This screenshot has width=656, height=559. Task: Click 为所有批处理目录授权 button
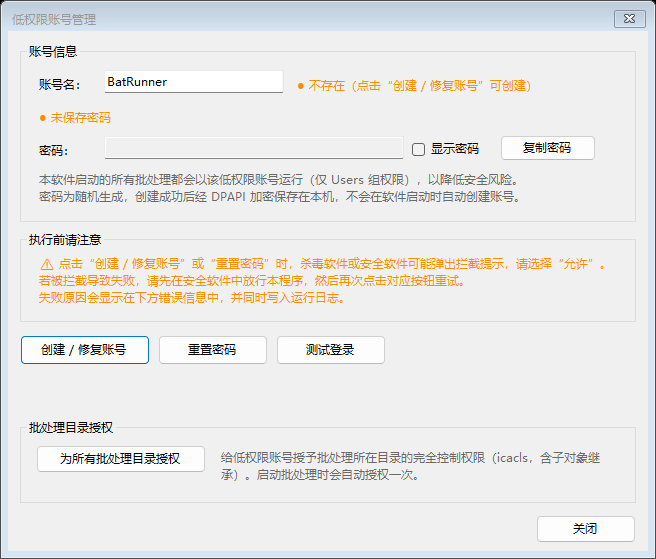(x=120, y=459)
